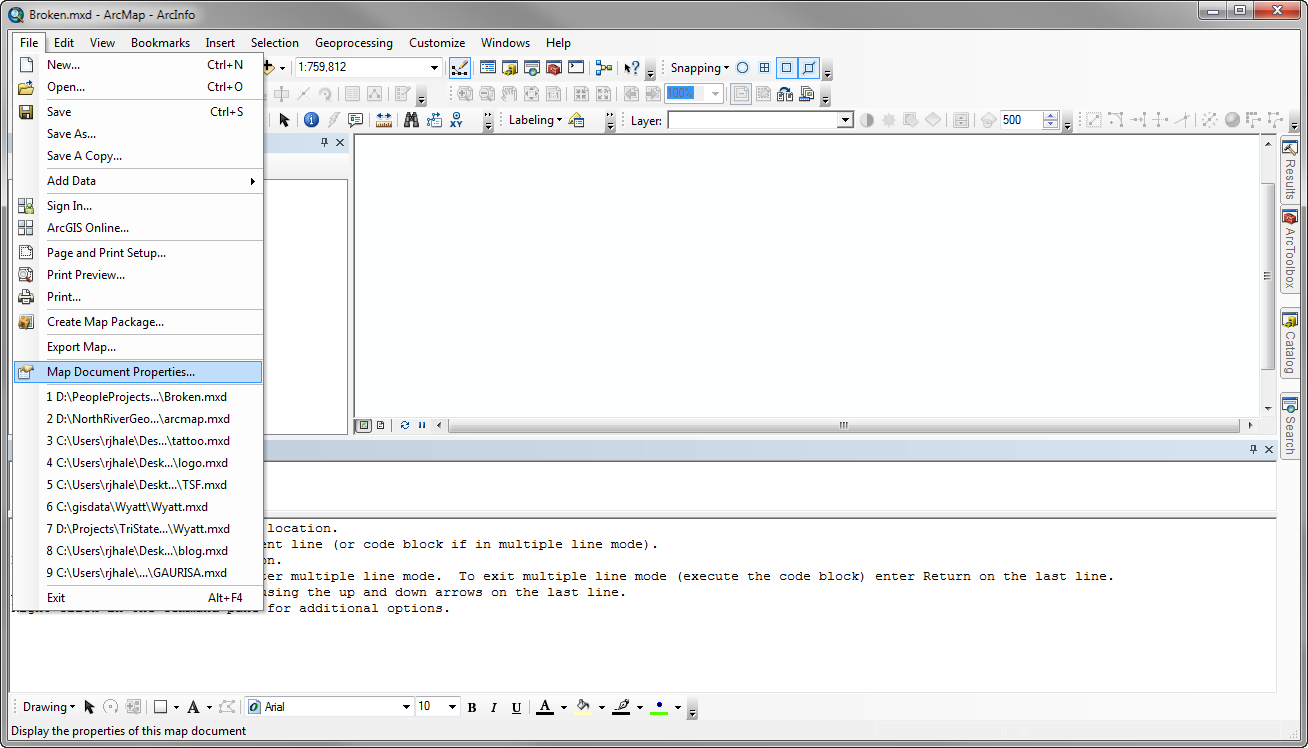Toggle italic text formatting

coord(494,707)
